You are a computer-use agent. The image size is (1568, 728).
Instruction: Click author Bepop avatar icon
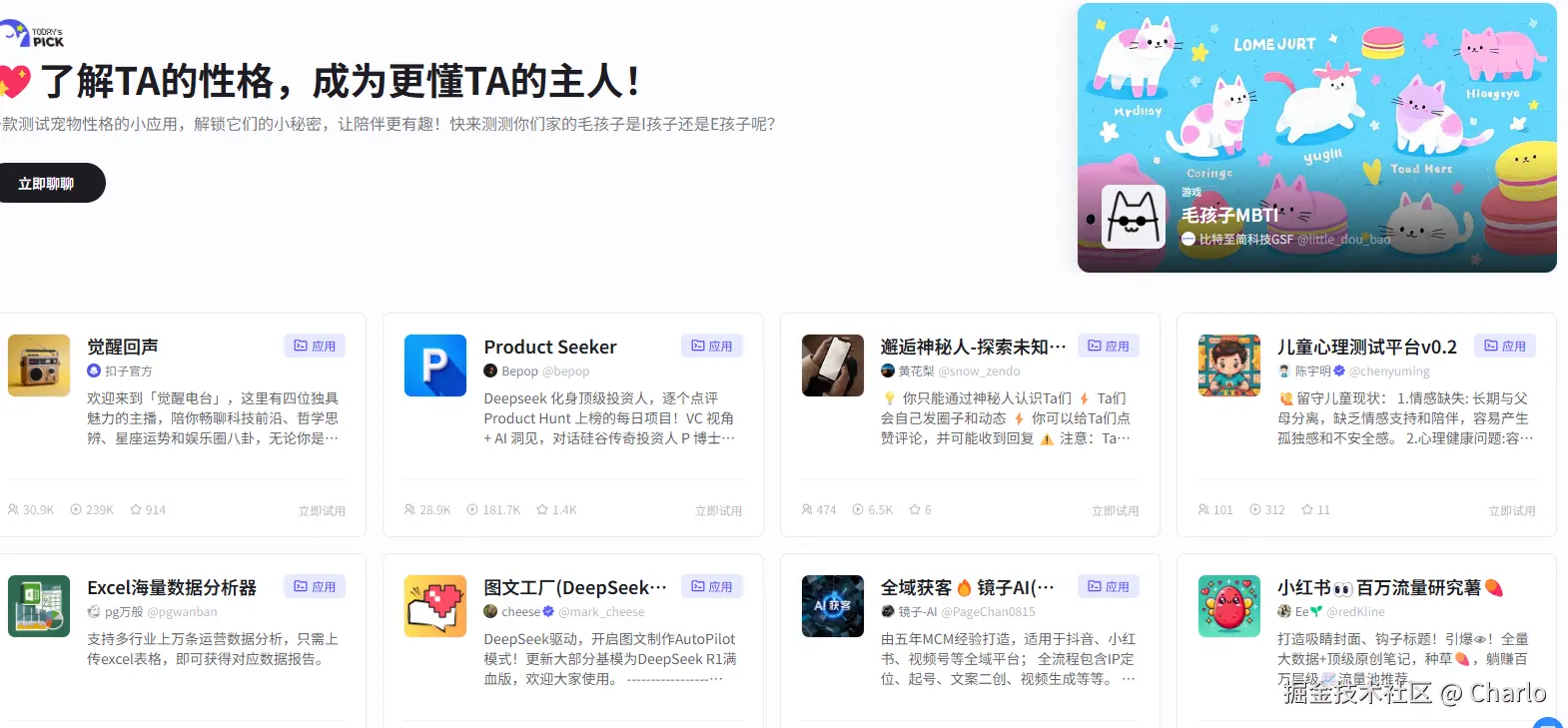490,370
